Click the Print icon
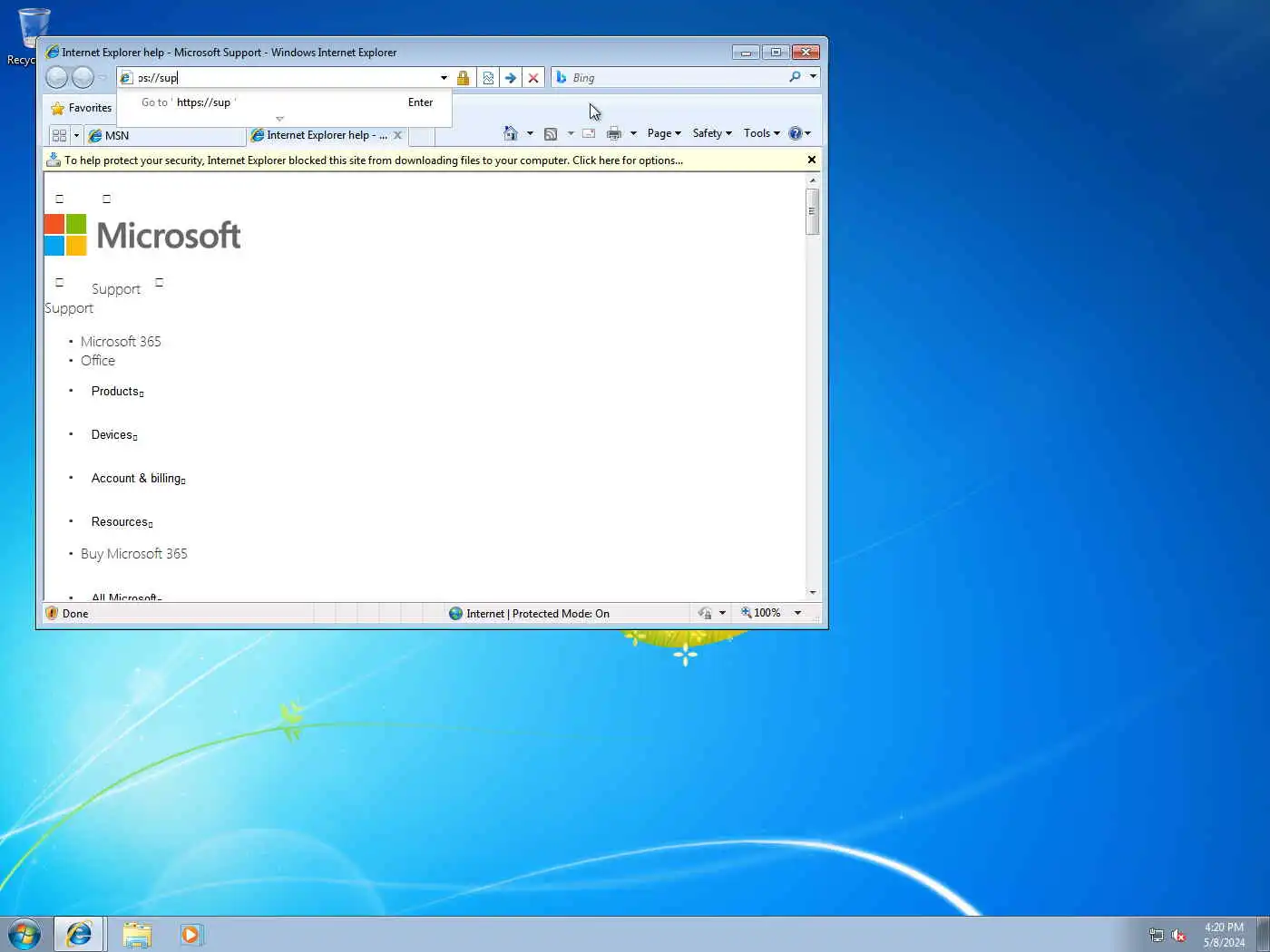Image resolution: width=1270 pixels, height=952 pixels. tap(614, 133)
